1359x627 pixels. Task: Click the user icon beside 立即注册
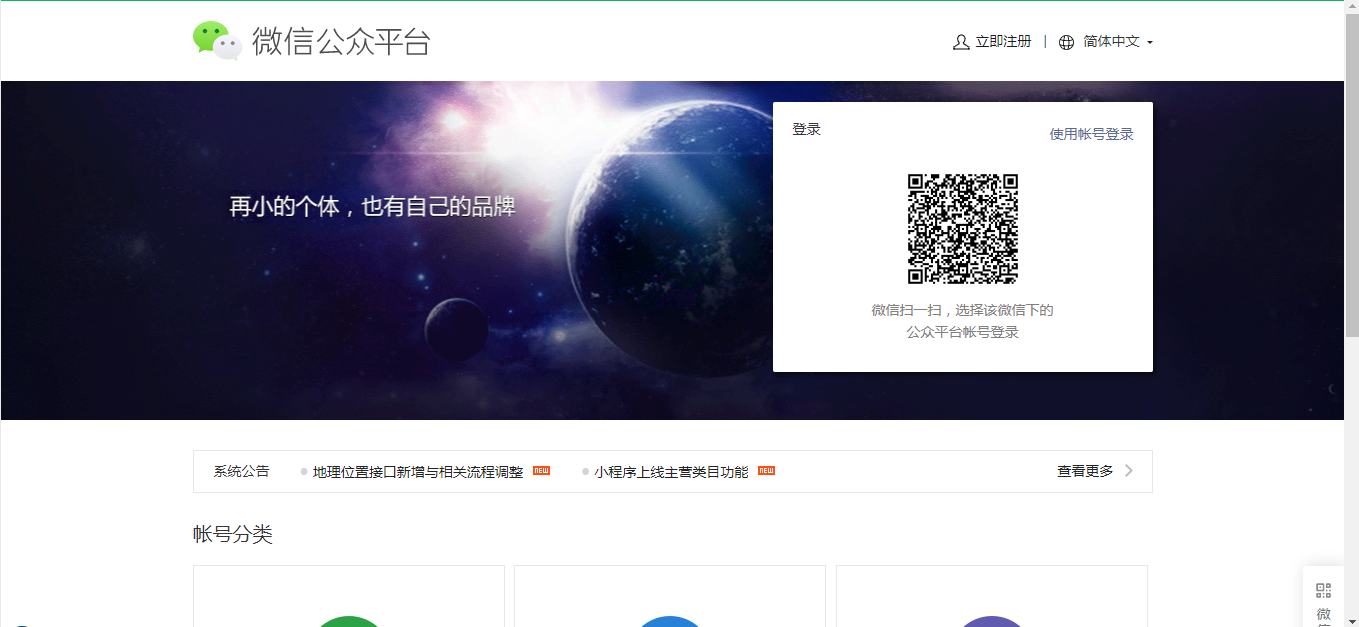961,42
